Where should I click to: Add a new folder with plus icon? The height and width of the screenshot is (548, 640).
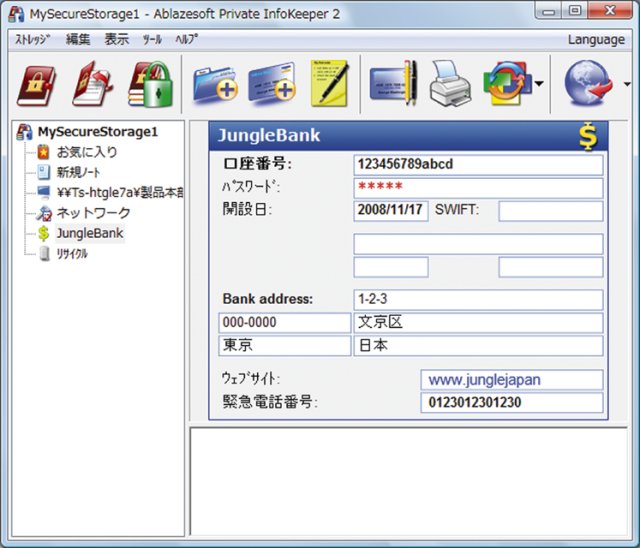click(x=216, y=84)
